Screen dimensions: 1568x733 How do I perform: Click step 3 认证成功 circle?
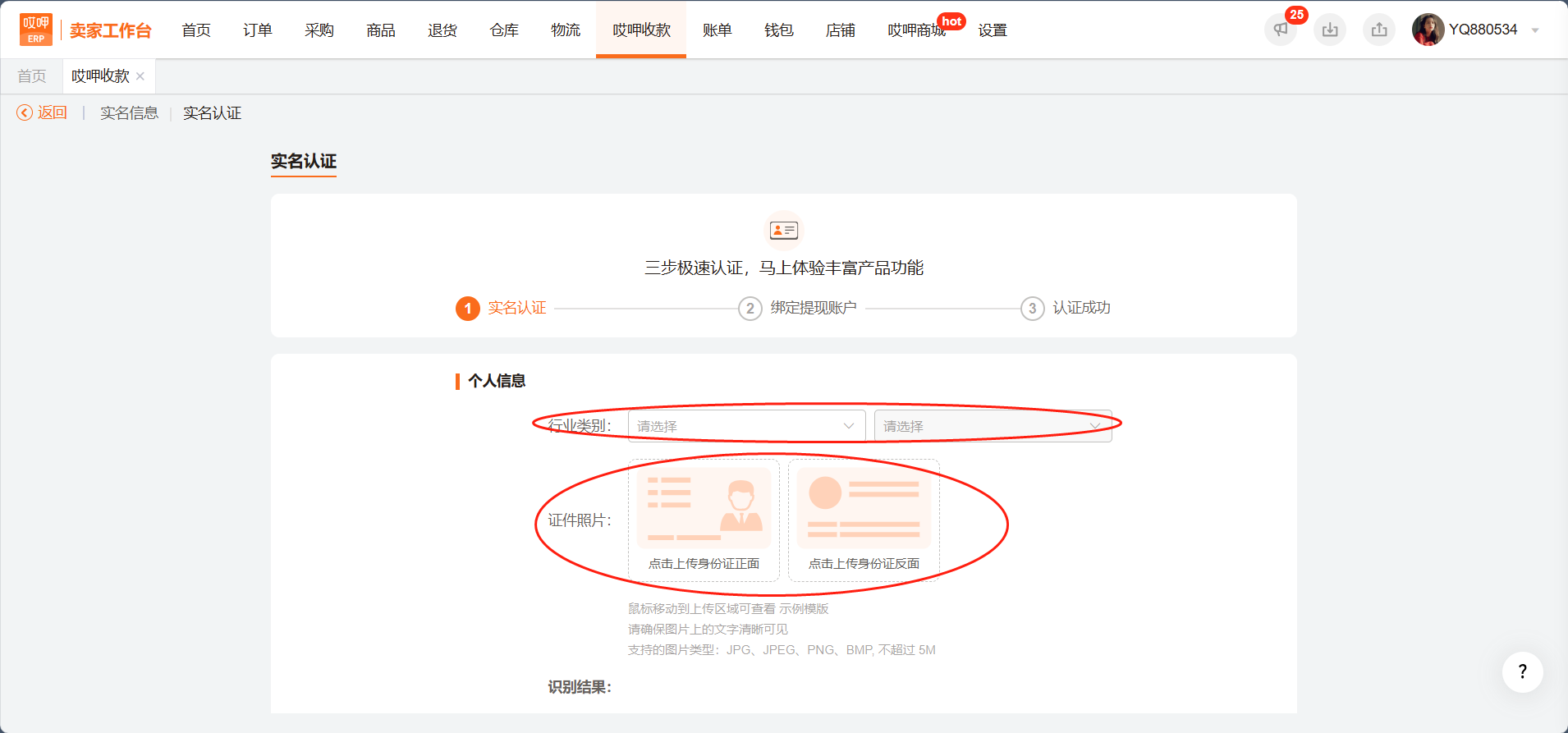(1033, 309)
